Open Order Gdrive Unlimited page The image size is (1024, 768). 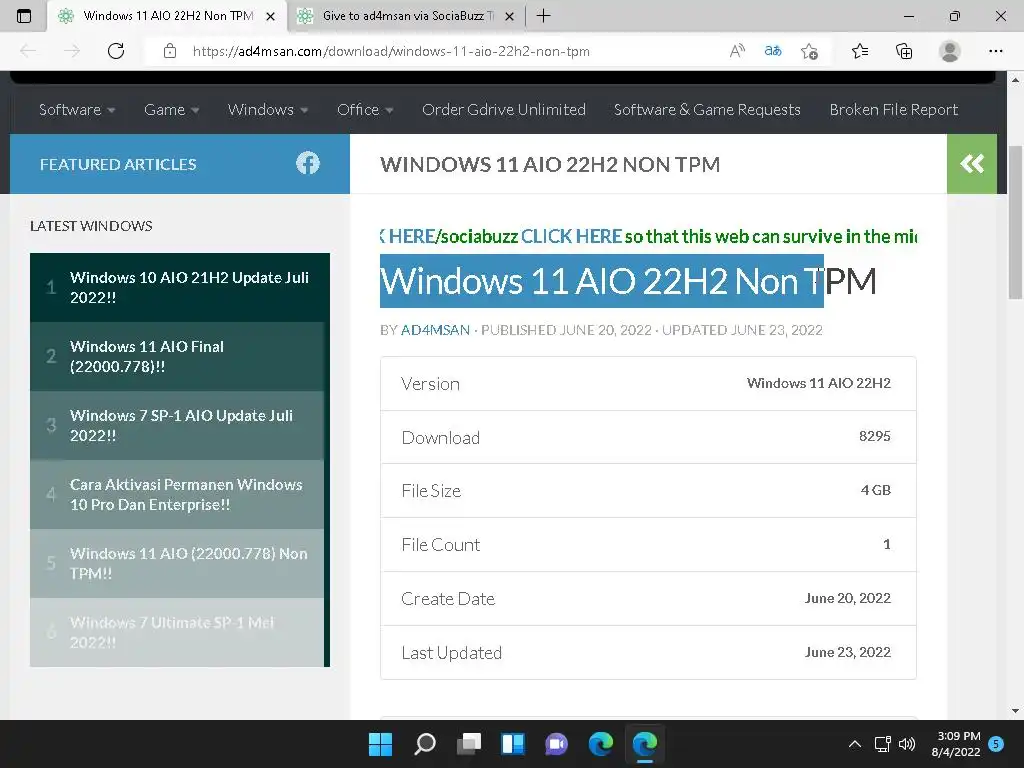point(504,110)
